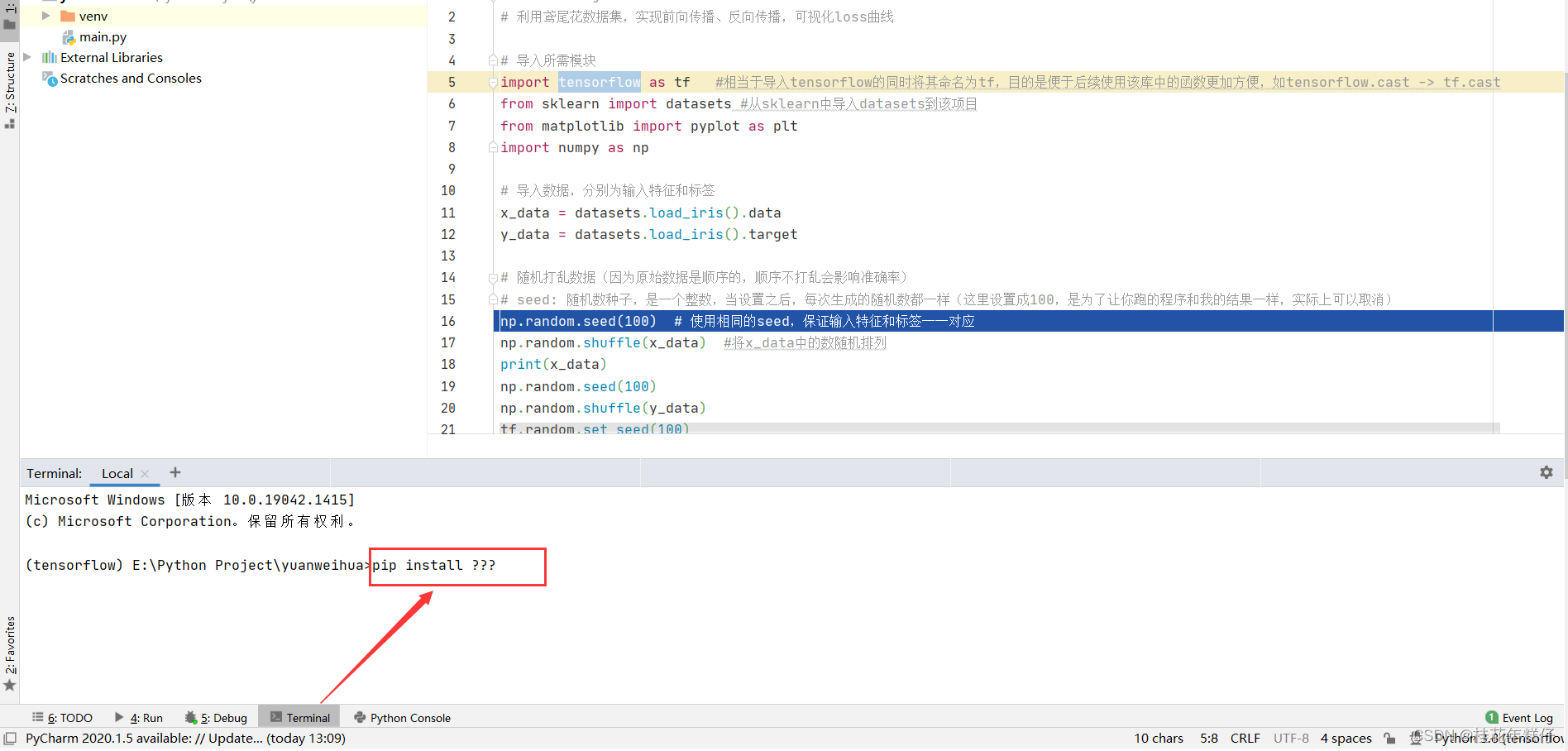Viewport: 1568px width, 751px height.
Task: Toggle the fold marker on line 4 comment
Action: [493, 60]
